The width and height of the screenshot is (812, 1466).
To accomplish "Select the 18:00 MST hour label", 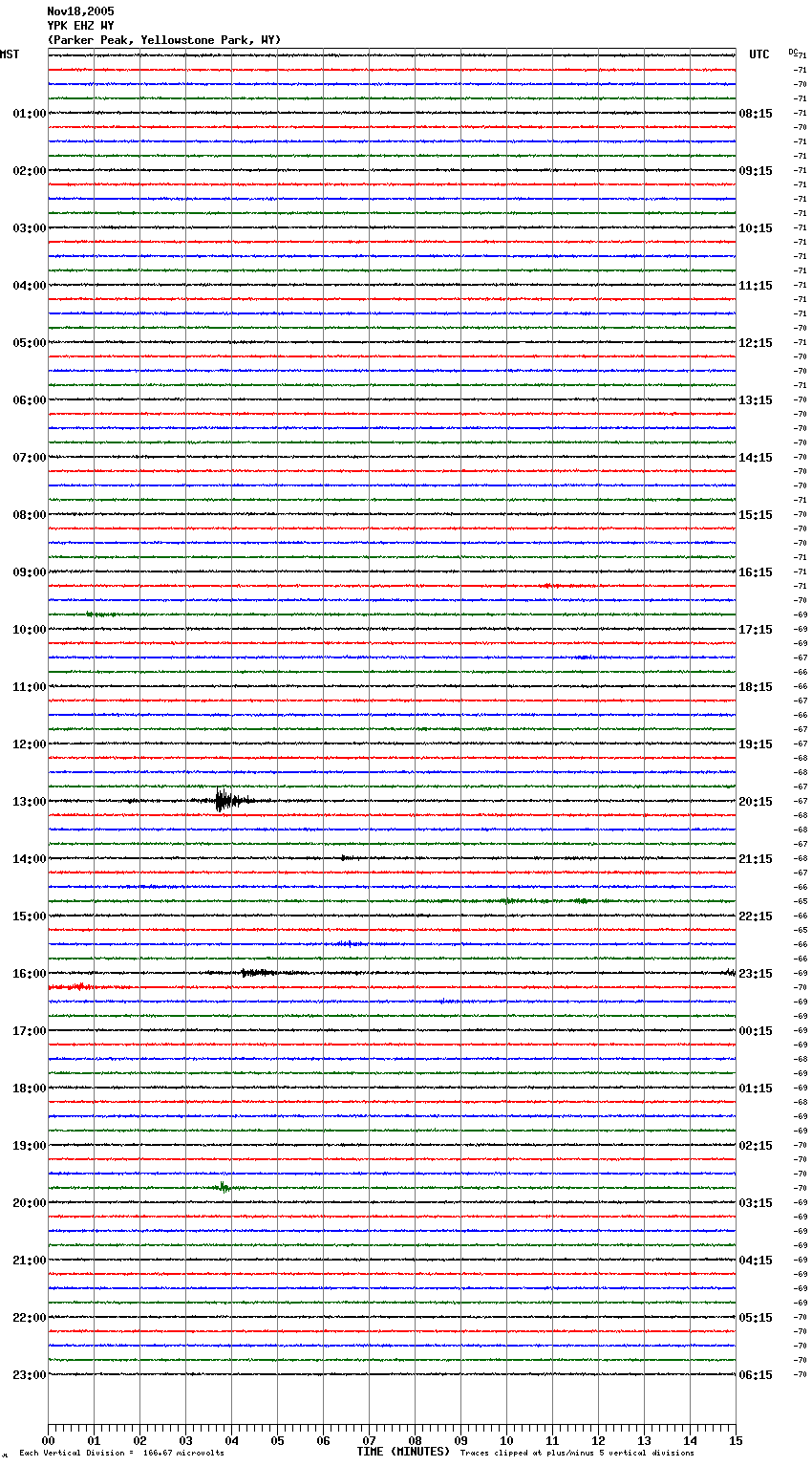I will click(x=30, y=1089).
